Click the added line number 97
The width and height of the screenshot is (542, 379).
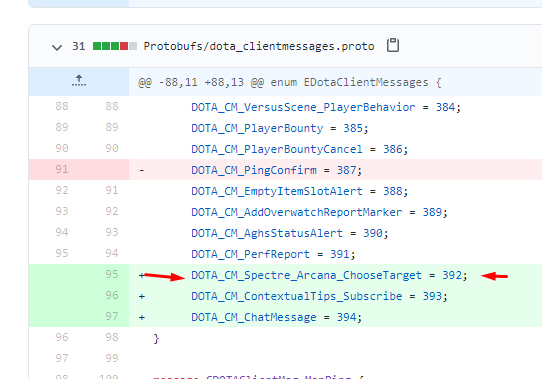point(112,316)
